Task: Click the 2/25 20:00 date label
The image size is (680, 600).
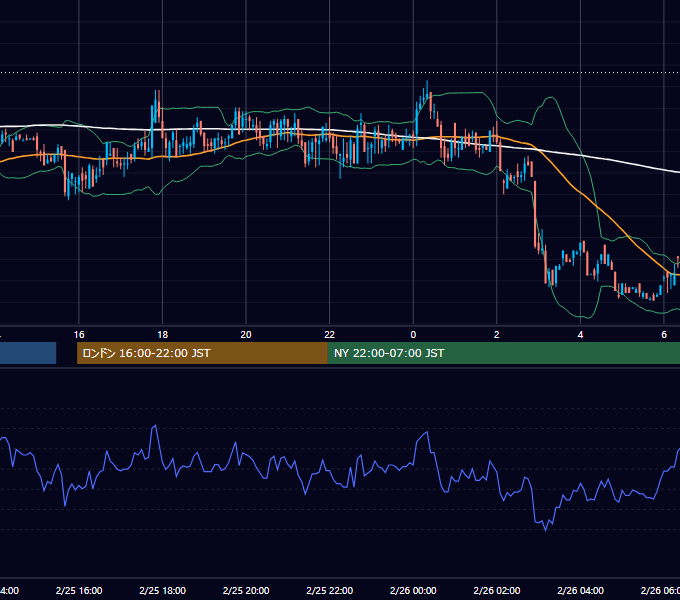Action: pyautogui.click(x=246, y=590)
